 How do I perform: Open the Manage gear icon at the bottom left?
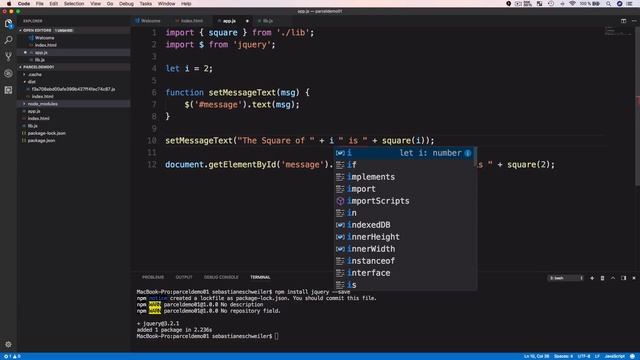(x=8, y=344)
